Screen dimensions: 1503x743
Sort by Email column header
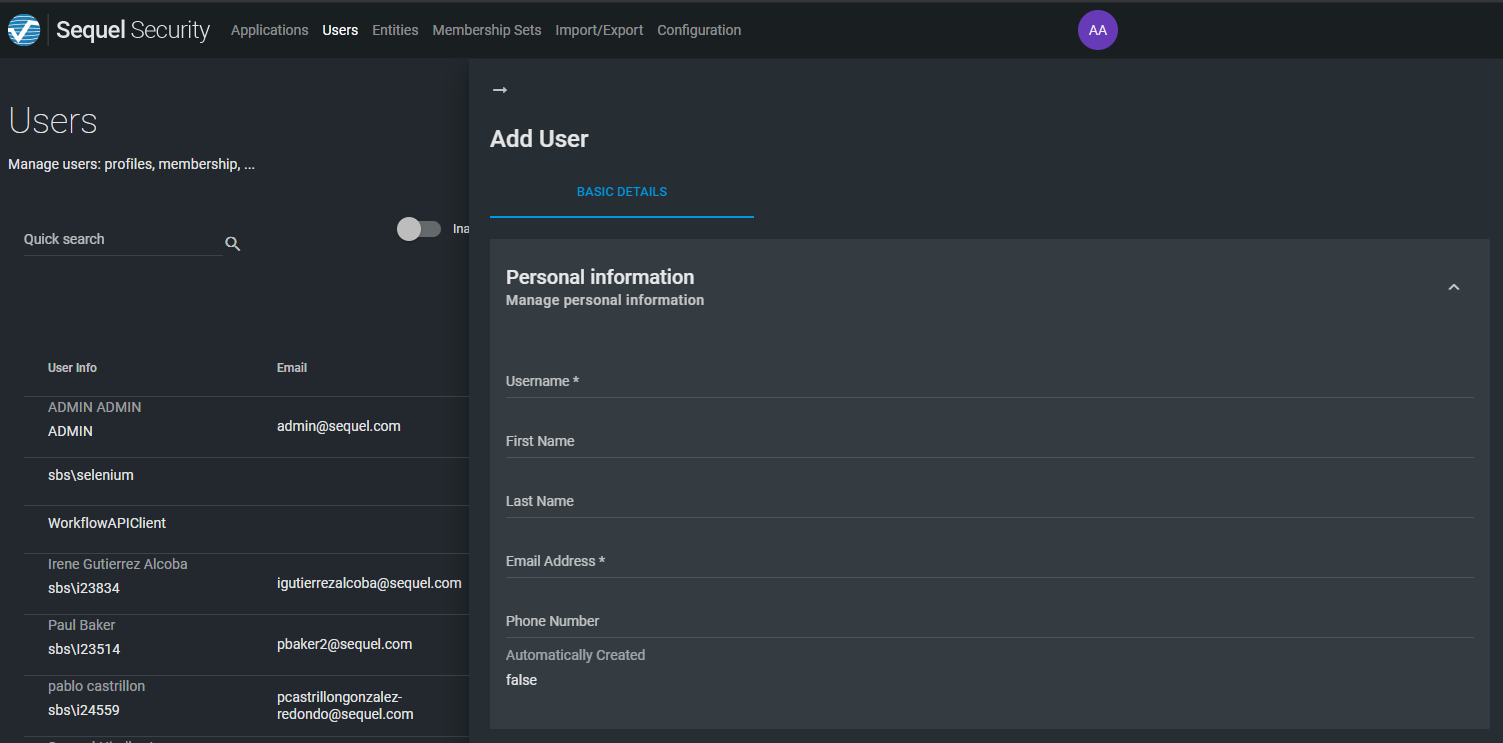(x=292, y=368)
